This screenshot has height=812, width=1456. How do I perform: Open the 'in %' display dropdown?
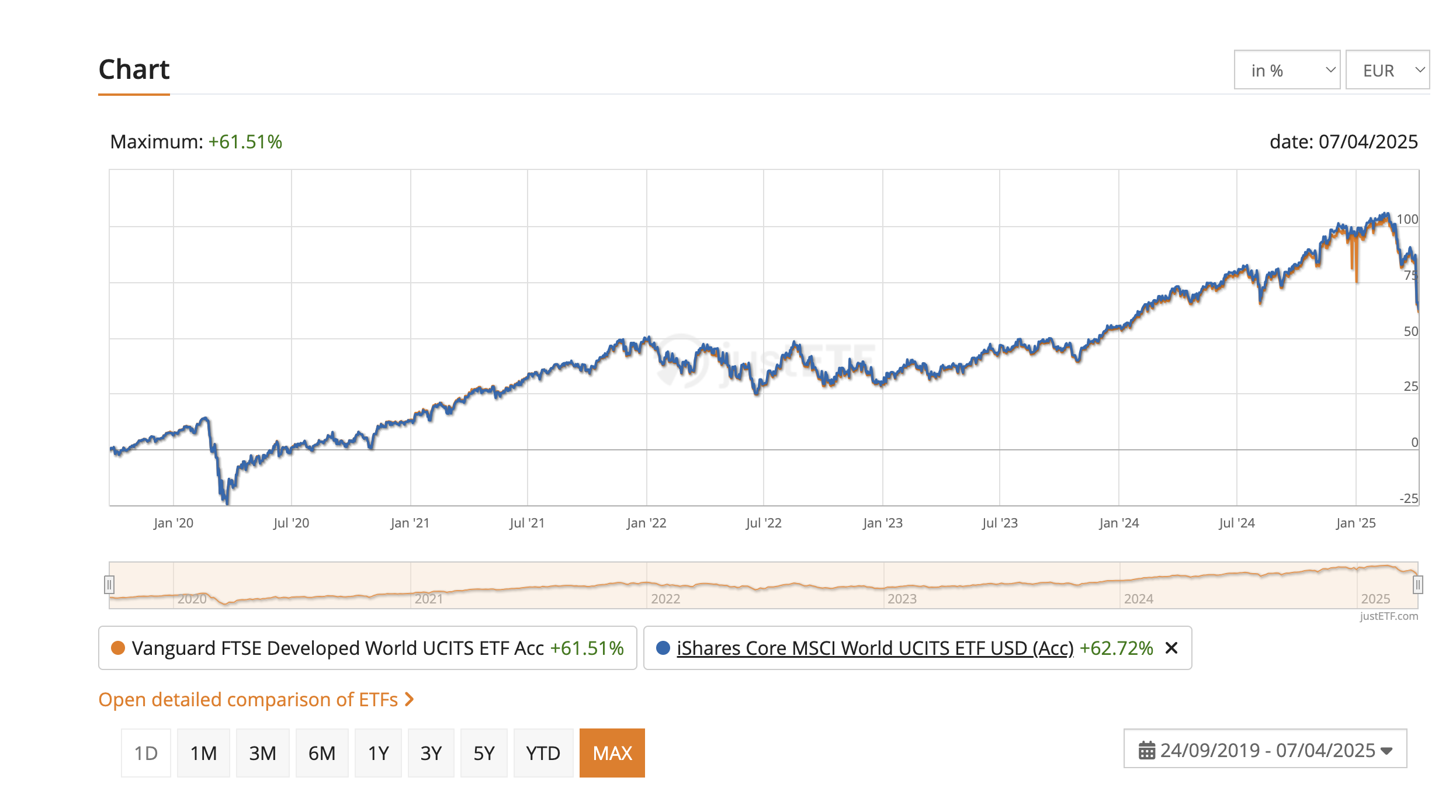(x=1287, y=70)
